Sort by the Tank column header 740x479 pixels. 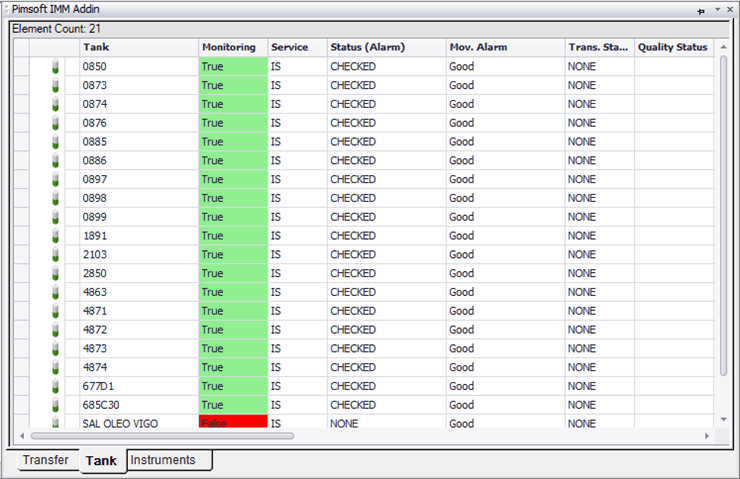click(138, 47)
